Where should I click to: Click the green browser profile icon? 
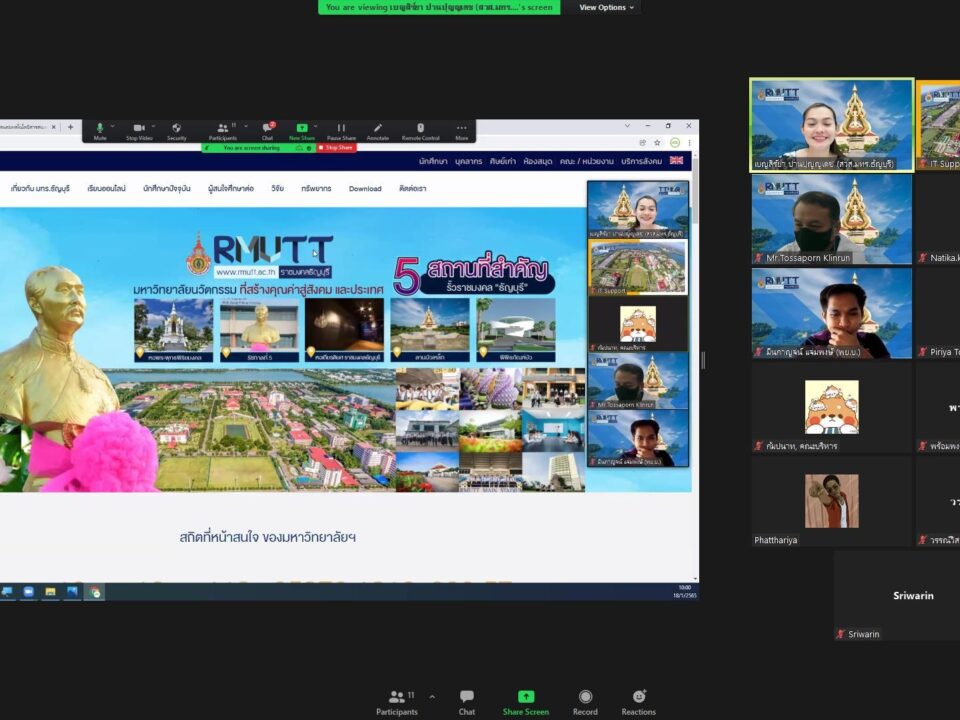tap(675, 143)
